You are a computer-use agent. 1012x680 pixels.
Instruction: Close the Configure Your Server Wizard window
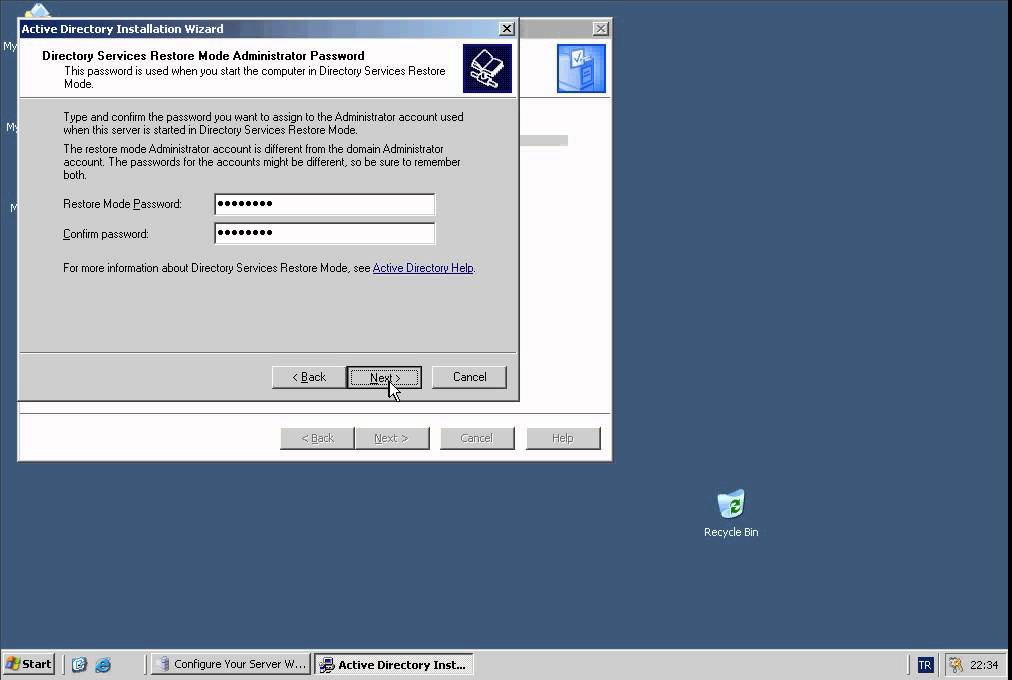click(x=600, y=29)
